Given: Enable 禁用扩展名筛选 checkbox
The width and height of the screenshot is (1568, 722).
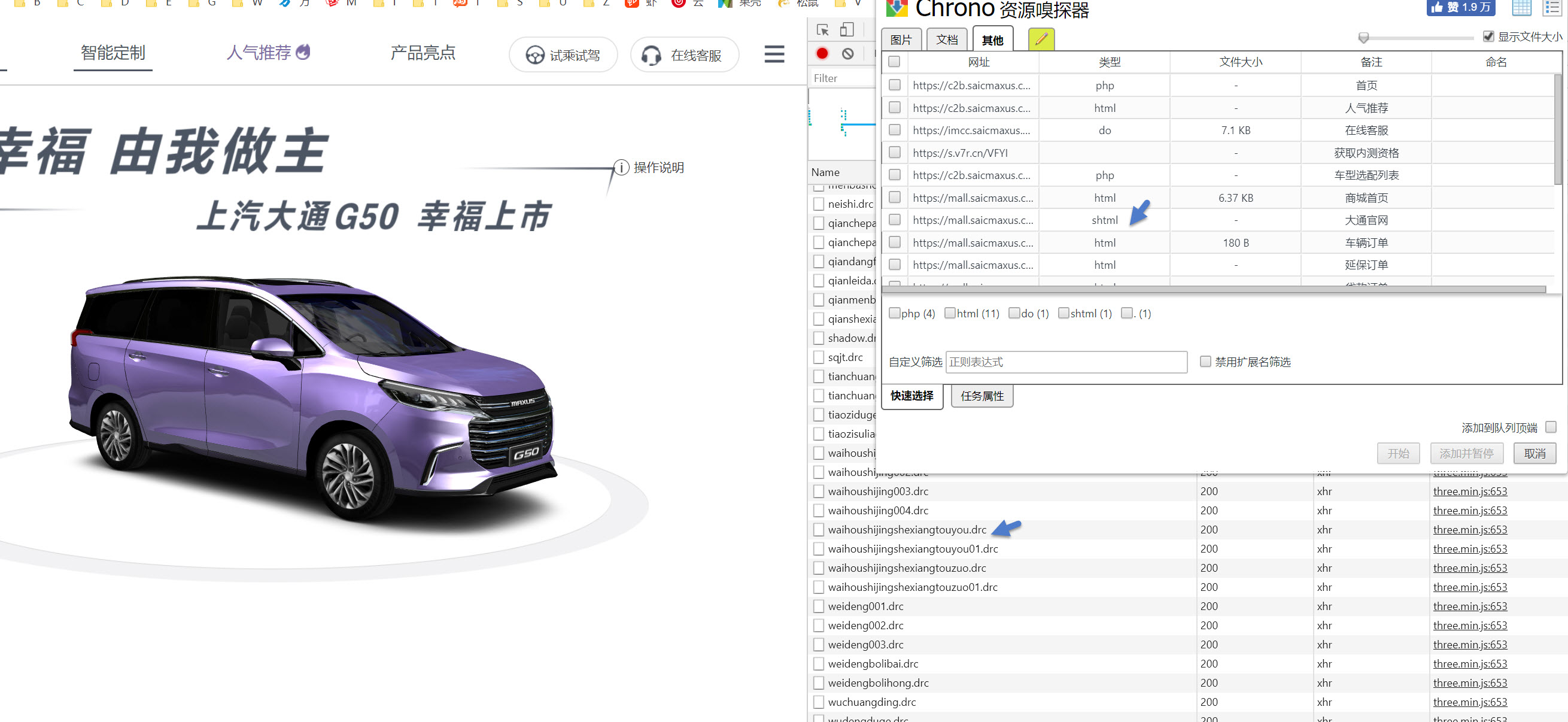Looking at the screenshot, I should (x=1205, y=362).
